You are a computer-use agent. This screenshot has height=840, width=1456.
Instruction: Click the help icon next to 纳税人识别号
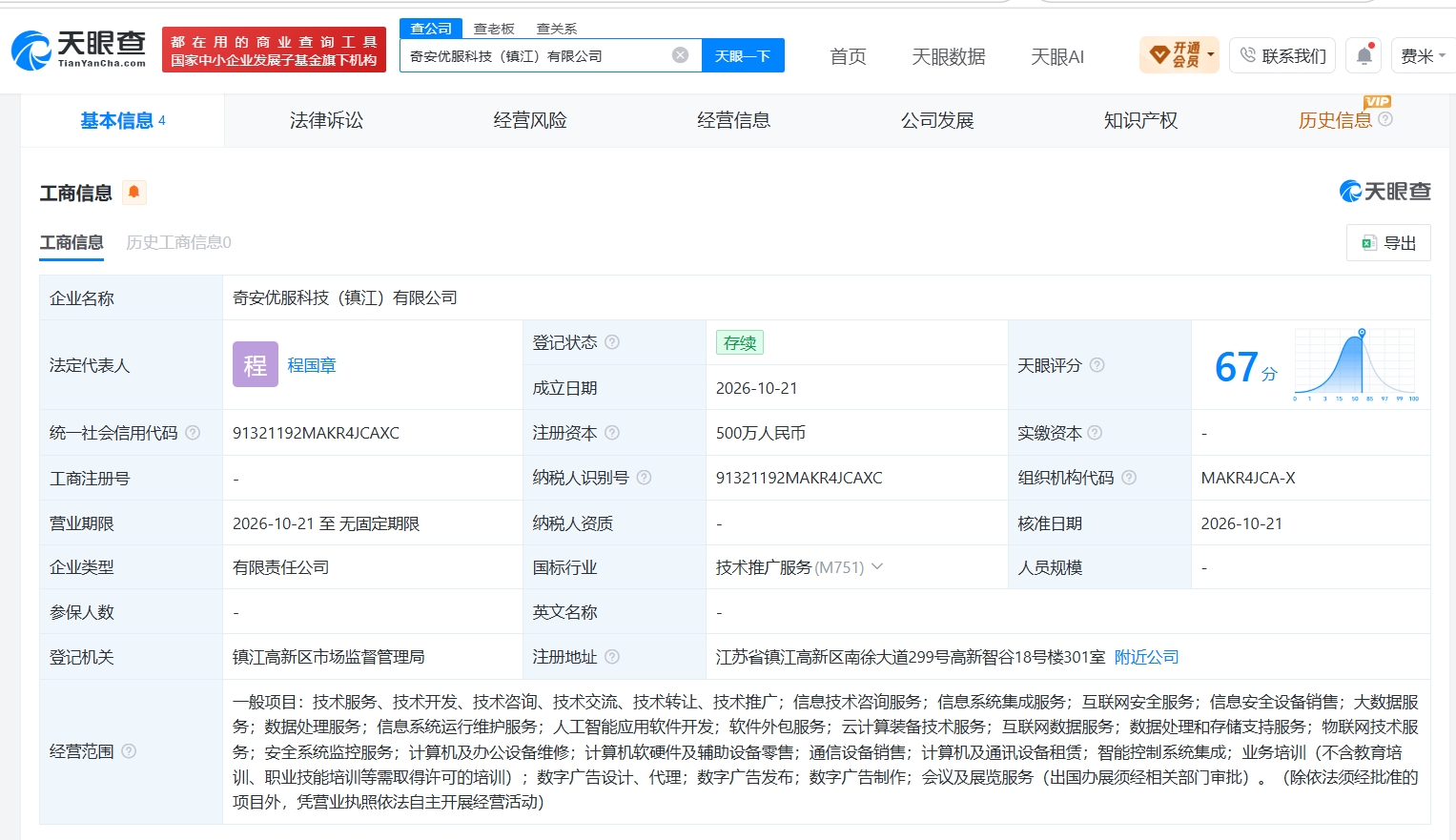644,478
